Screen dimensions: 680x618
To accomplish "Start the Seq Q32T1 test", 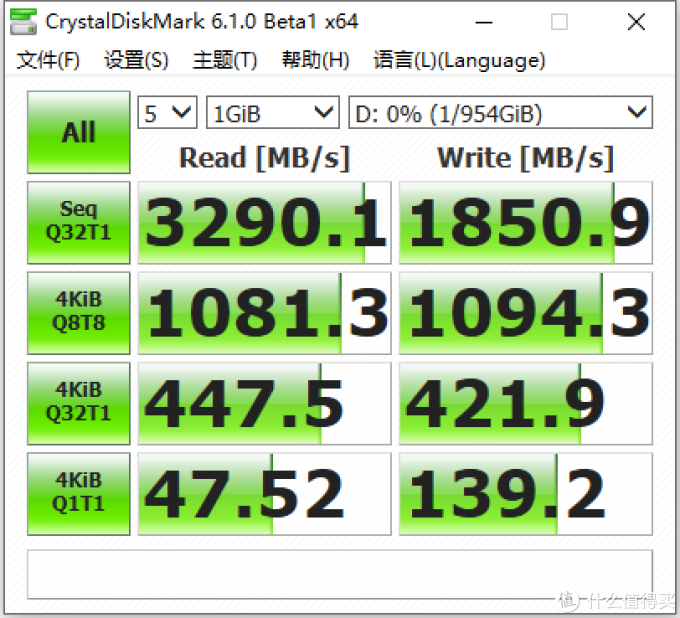I will [x=78, y=222].
